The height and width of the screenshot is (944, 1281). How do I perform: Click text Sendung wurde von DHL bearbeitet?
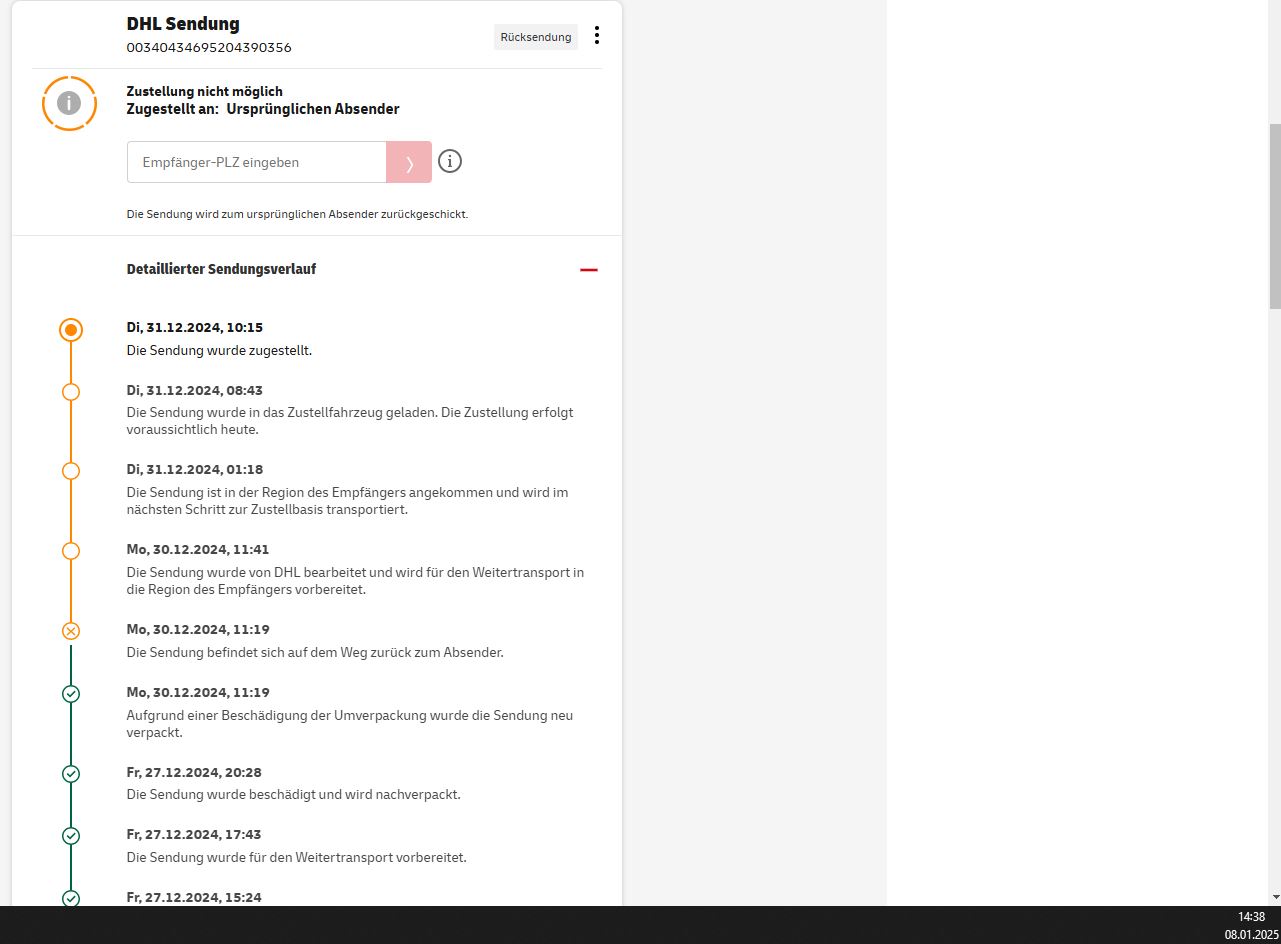point(355,581)
